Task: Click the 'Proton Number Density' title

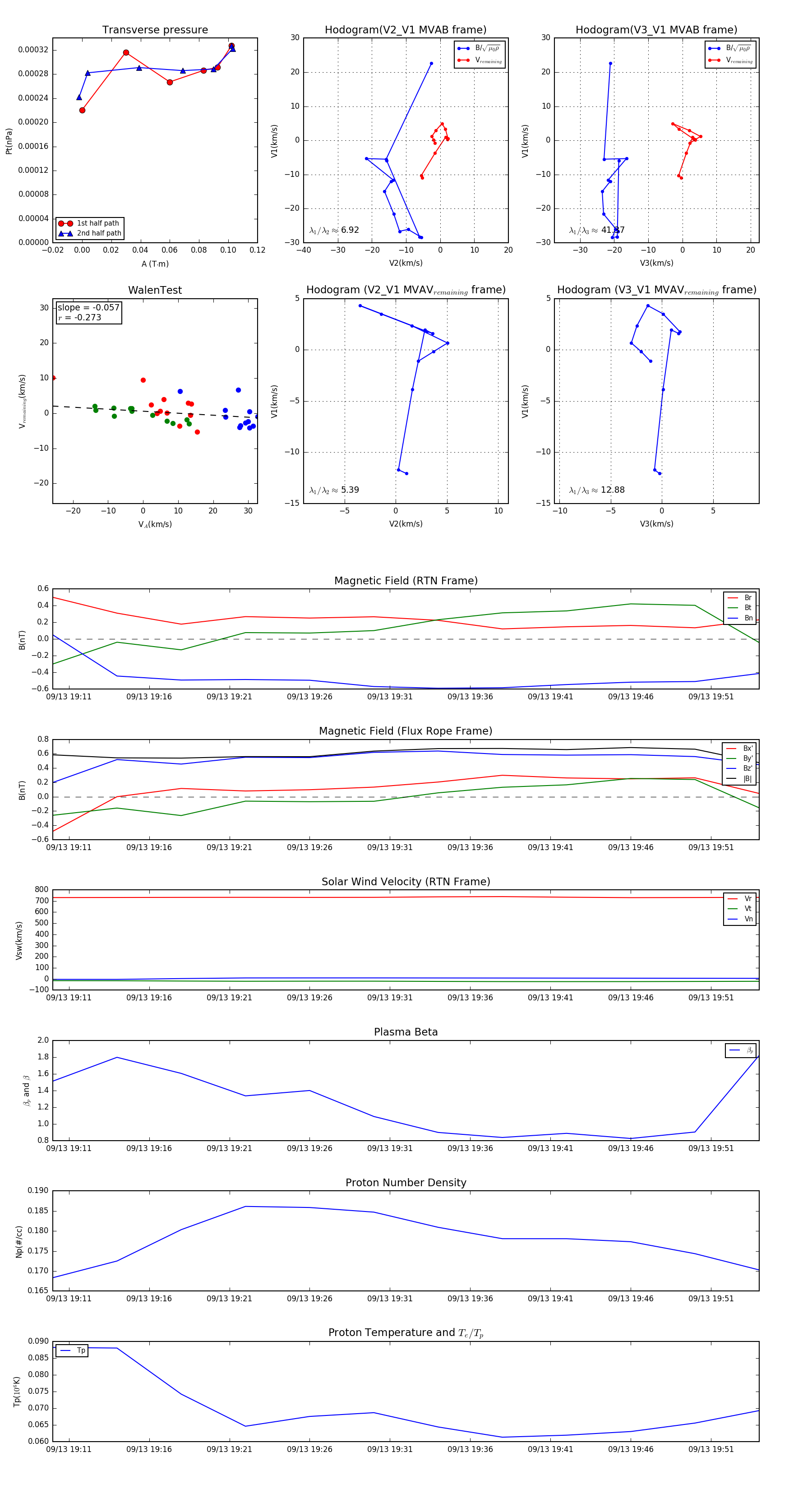Action: 406,1183
